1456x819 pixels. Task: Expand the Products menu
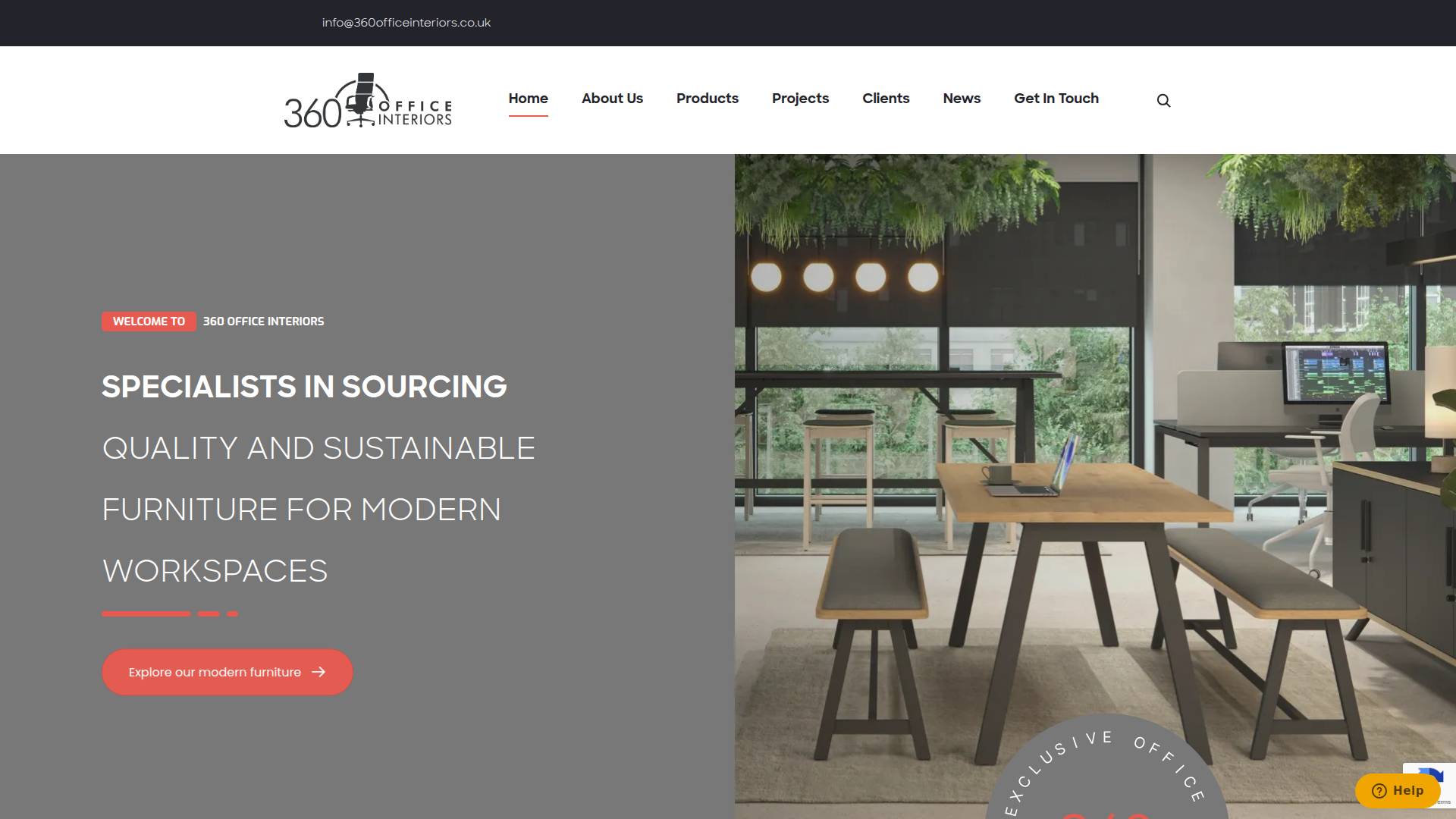click(x=707, y=99)
